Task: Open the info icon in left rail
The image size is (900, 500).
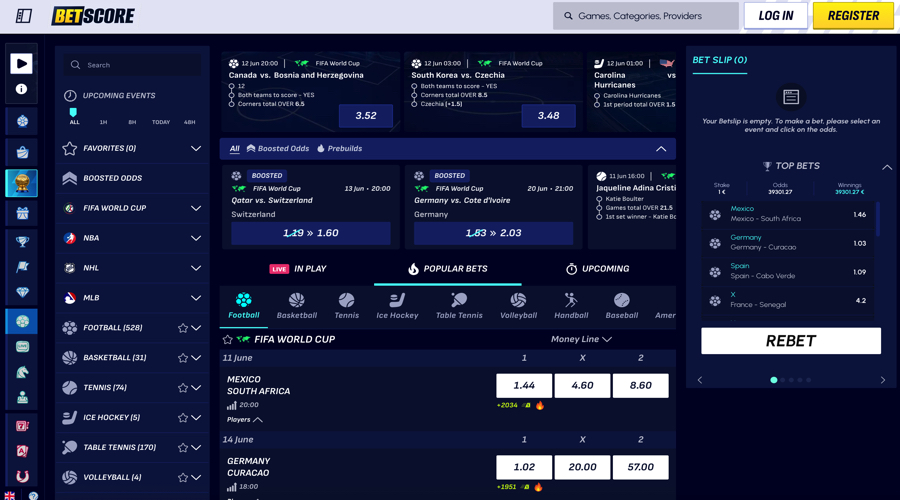Action: coord(21,89)
